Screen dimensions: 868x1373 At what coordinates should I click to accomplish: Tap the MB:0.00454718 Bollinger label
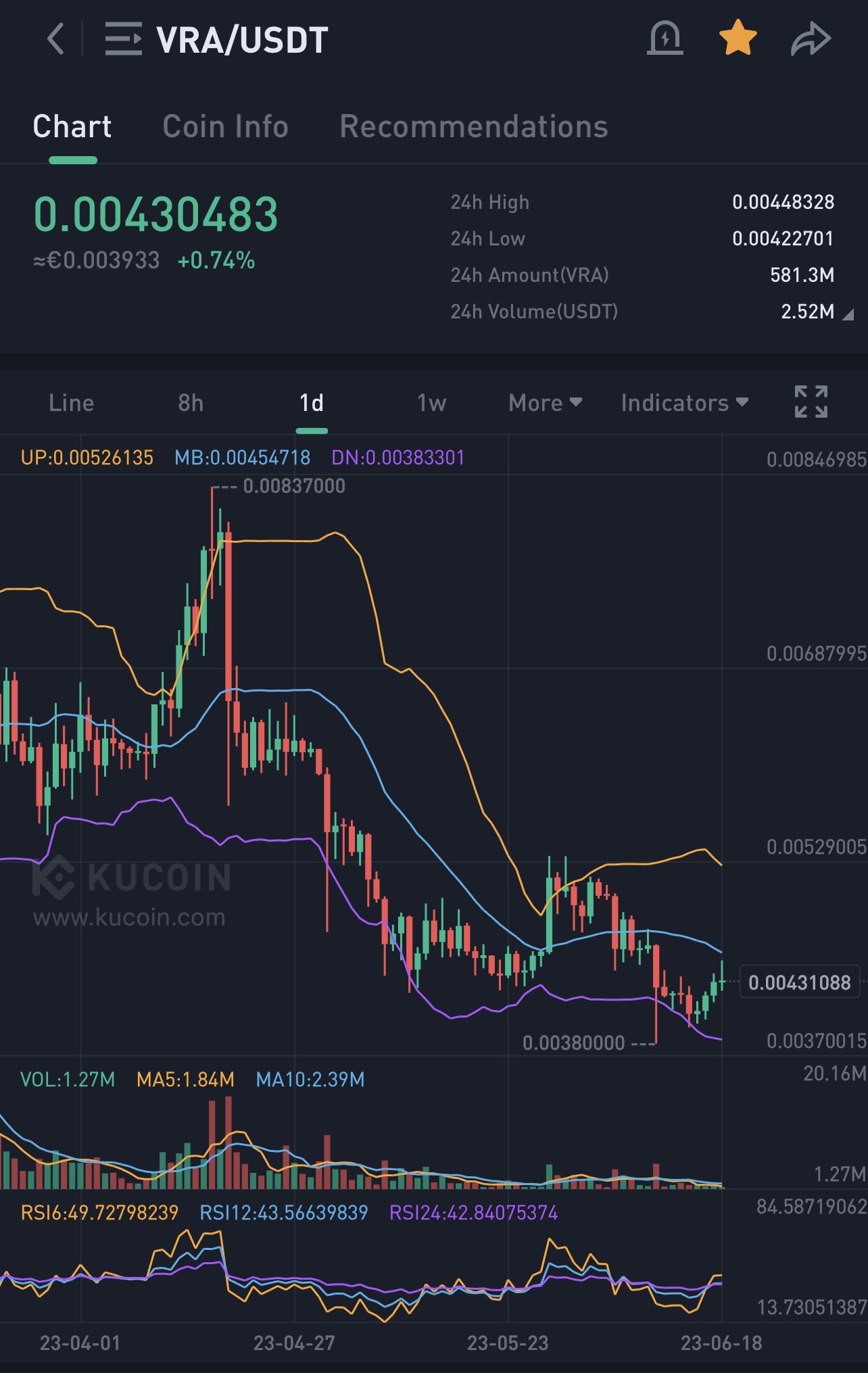coord(242,458)
